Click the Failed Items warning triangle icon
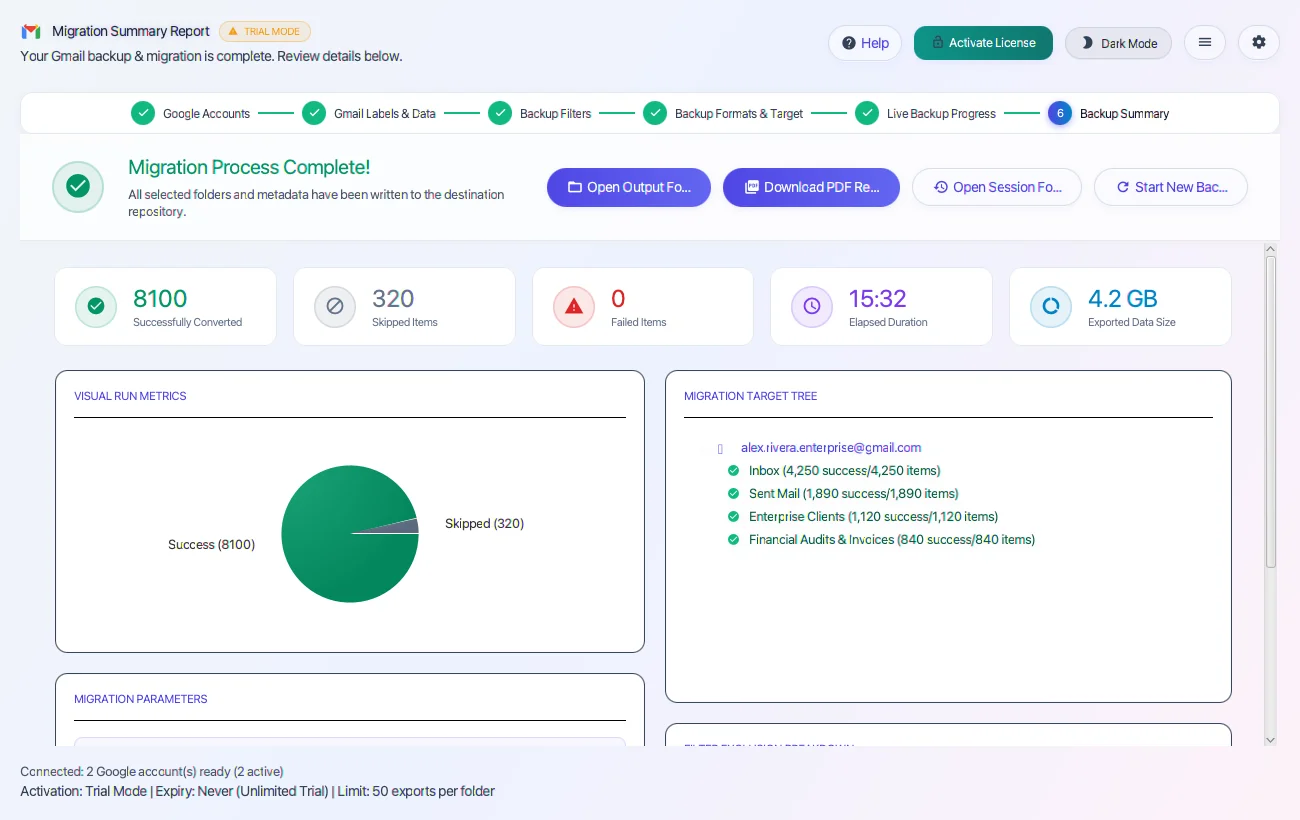This screenshot has height=820, width=1300. point(574,307)
